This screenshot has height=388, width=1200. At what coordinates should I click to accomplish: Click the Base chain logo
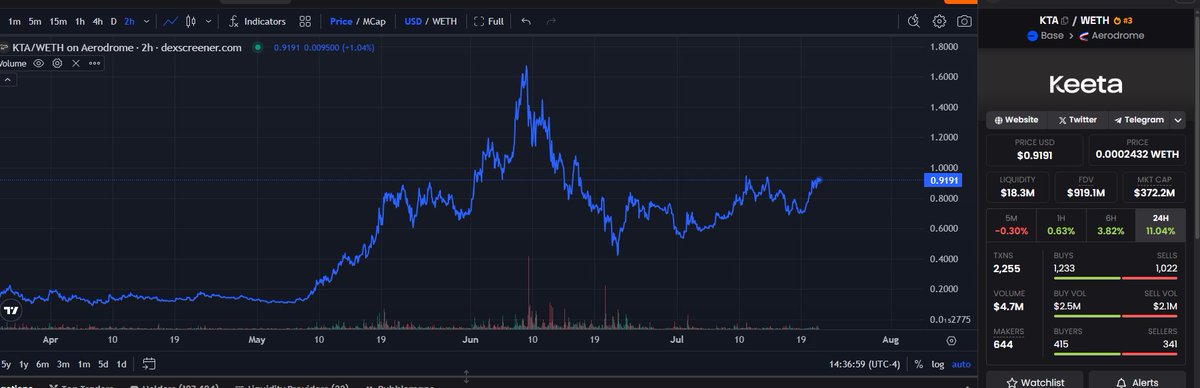tap(1033, 36)
